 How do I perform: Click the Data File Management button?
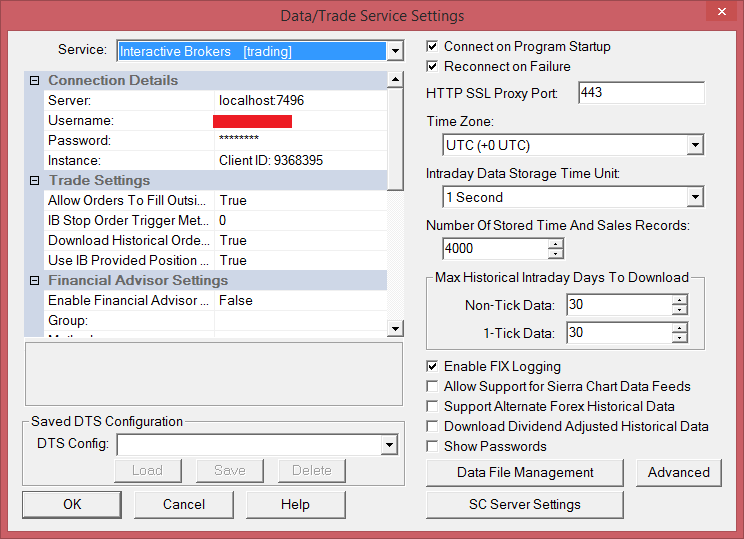(x=525, y=473)
